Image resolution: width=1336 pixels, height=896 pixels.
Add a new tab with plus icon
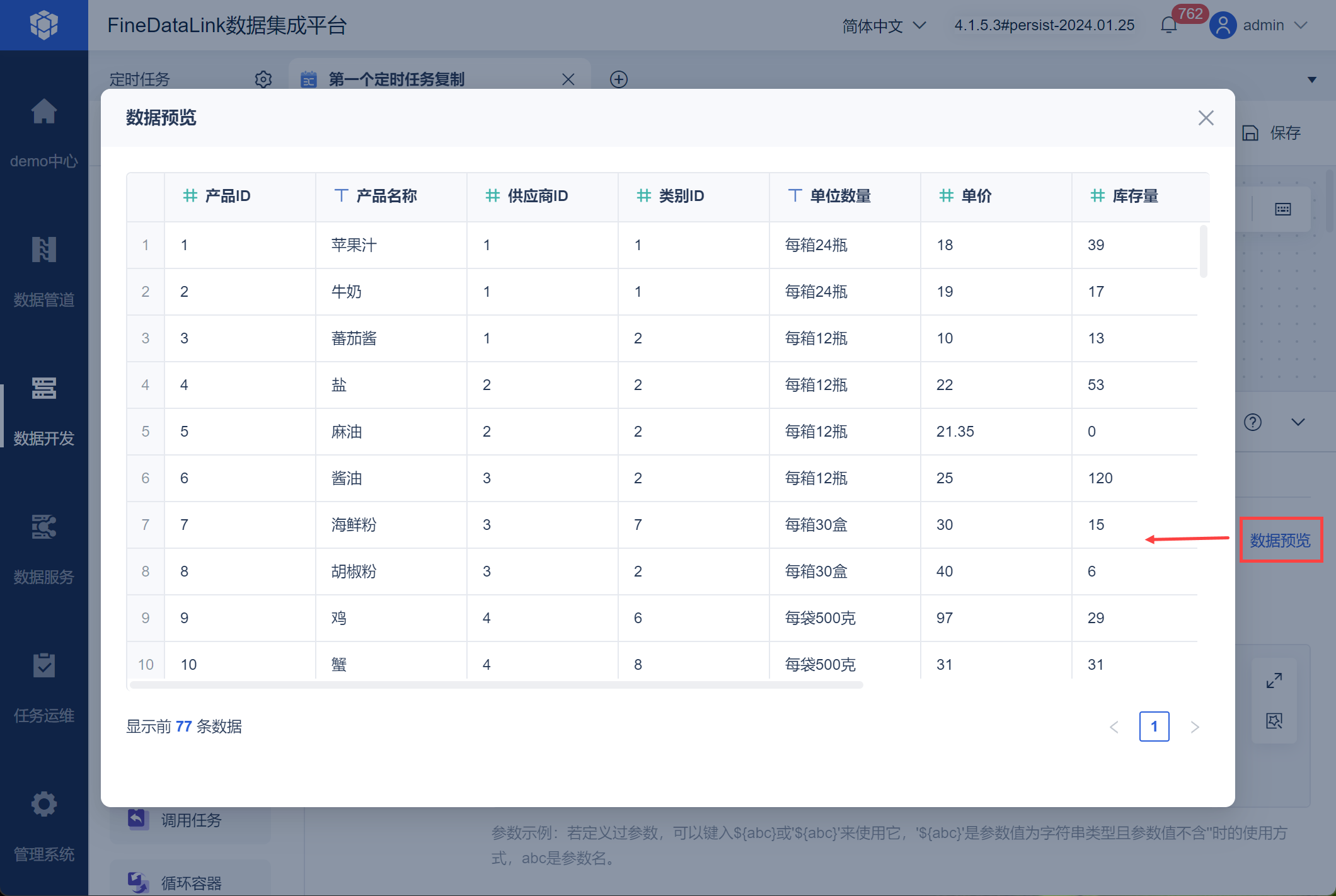point(618,79)
